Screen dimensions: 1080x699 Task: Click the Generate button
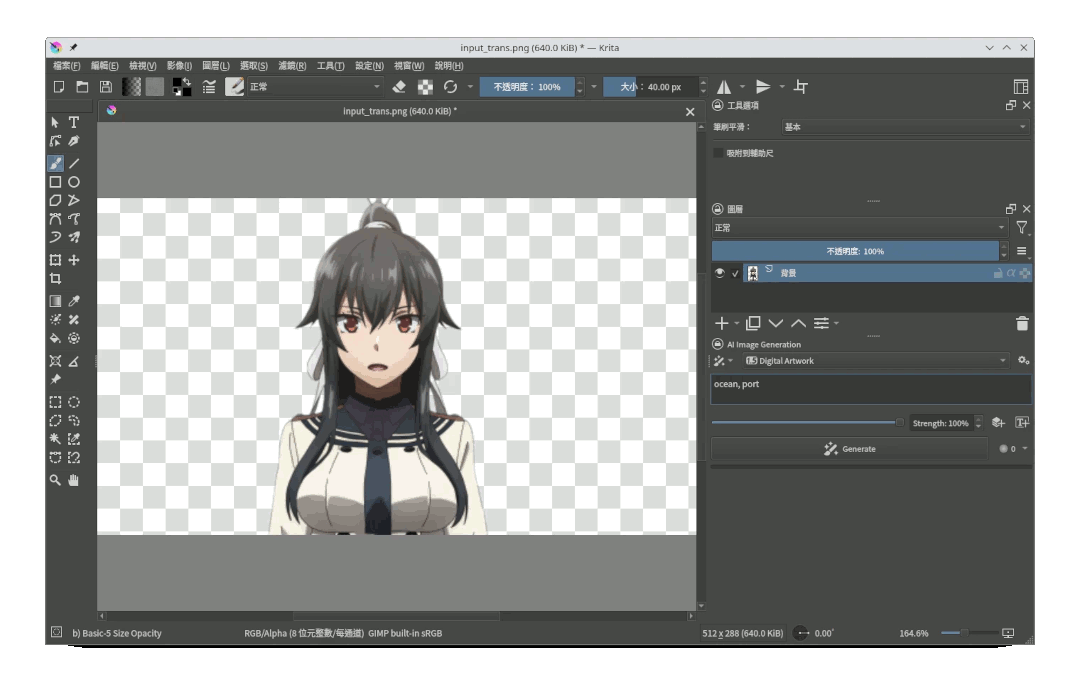[x=849, y=449]
